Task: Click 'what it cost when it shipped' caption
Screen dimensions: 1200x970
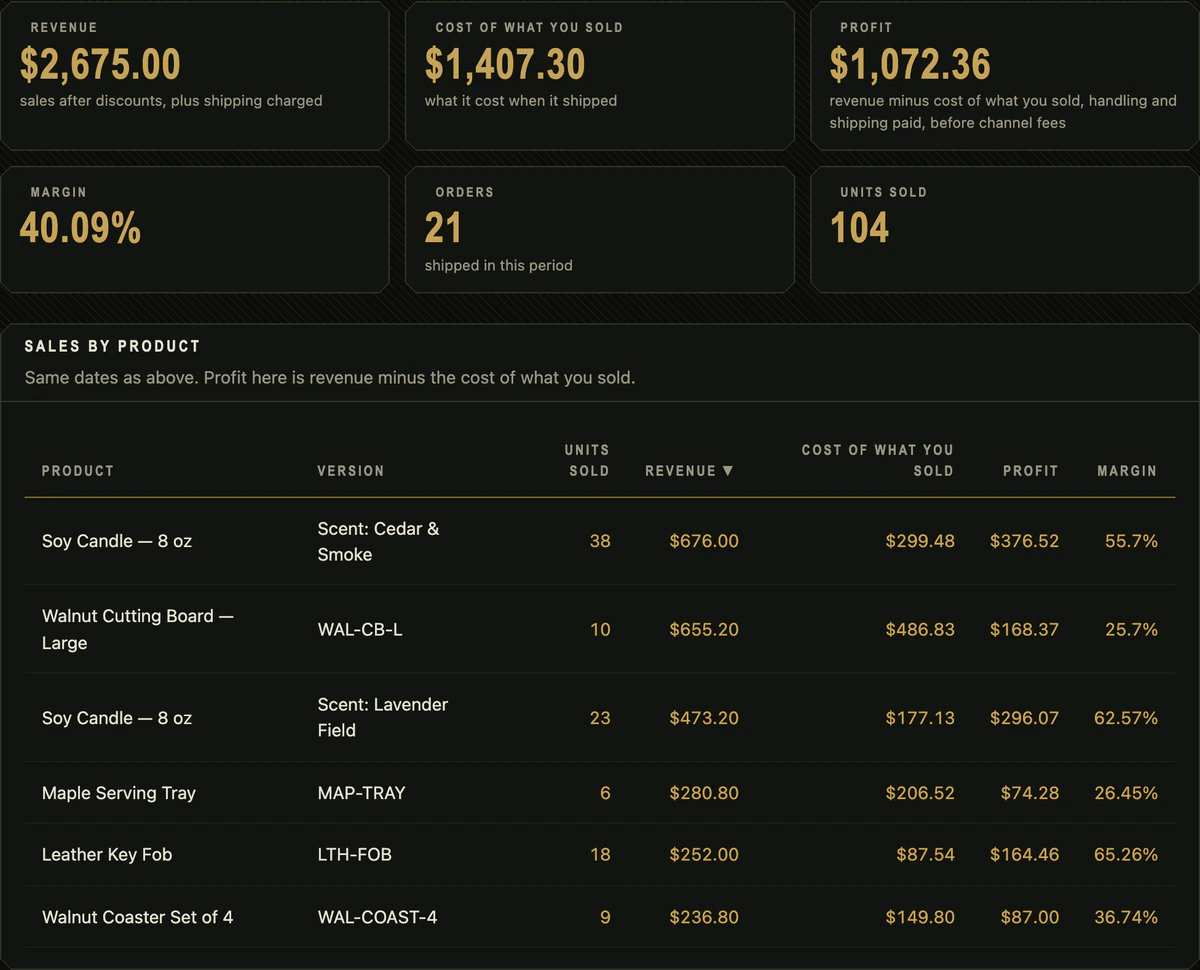Action: [x=521, y=100]
